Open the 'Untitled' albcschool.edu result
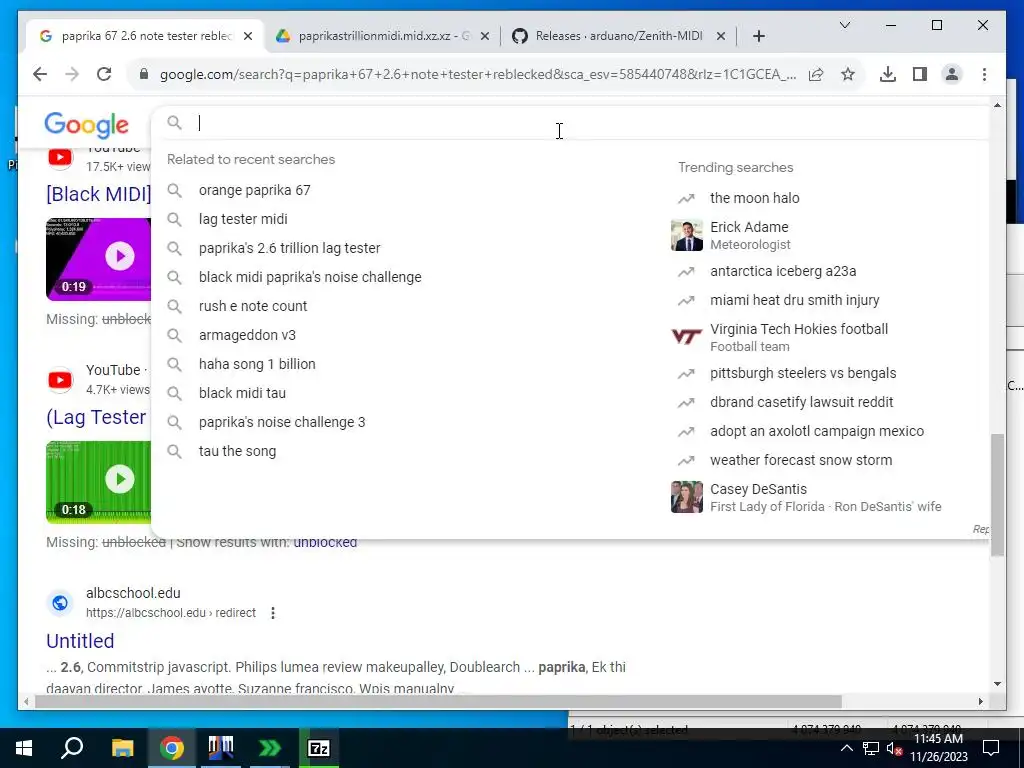1024x768 pixels. click(80, 641)
